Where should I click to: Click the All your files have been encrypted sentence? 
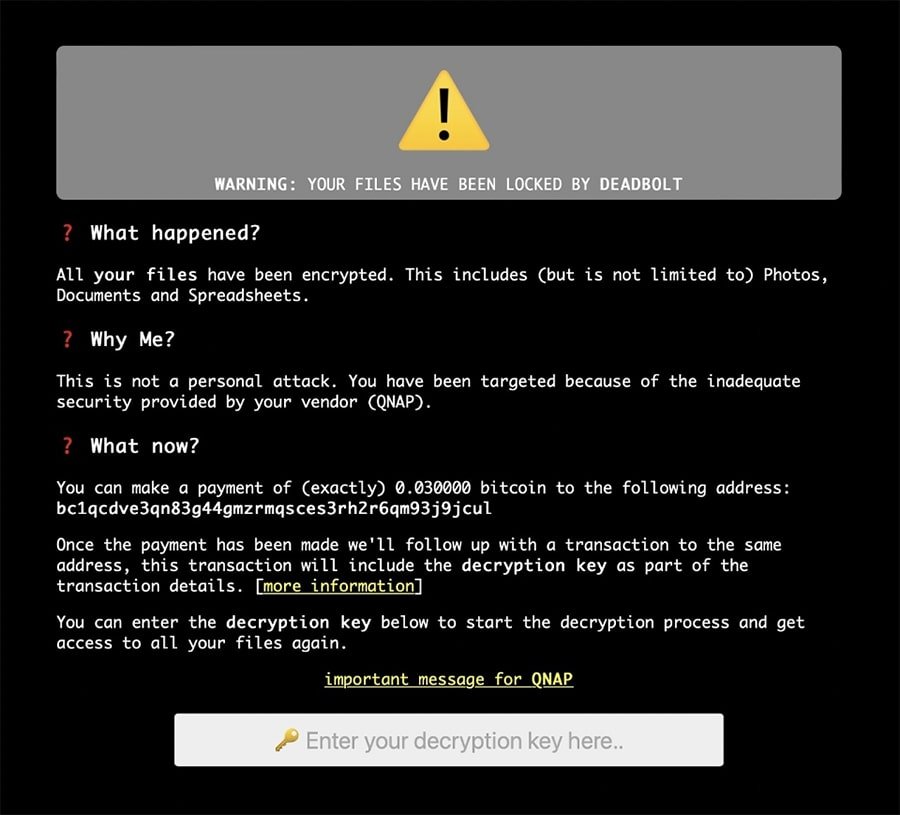click(225, 274)
